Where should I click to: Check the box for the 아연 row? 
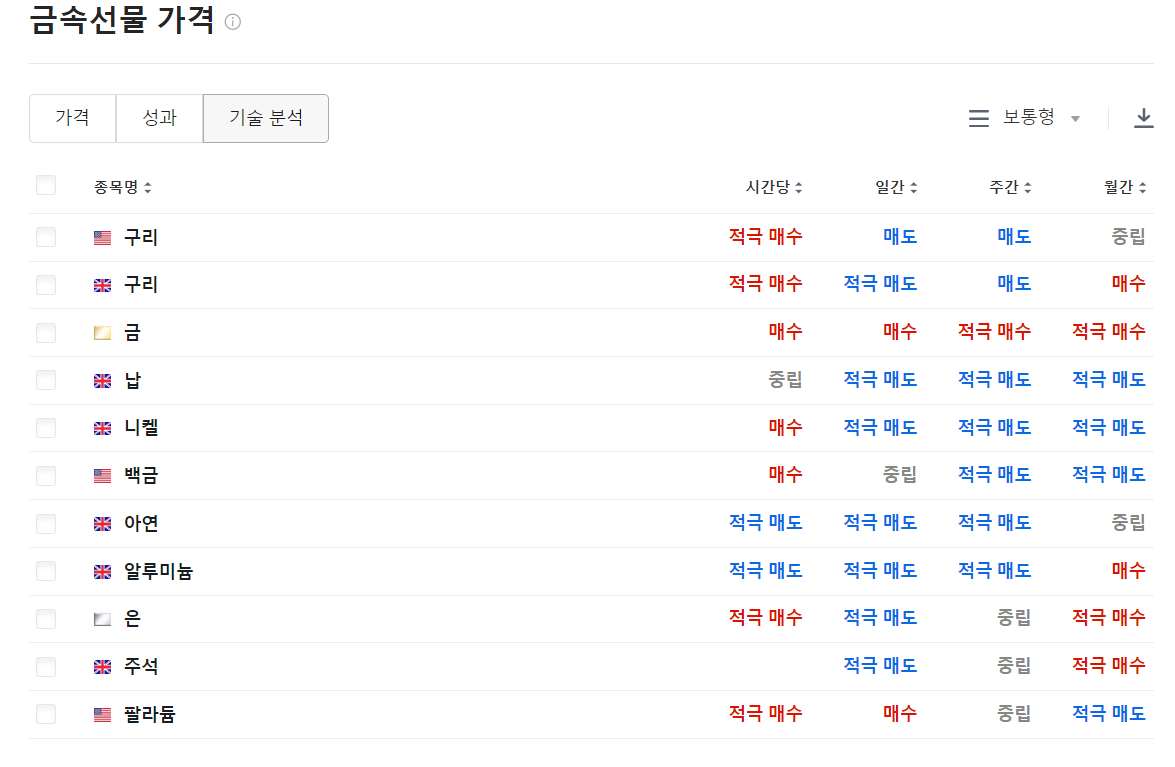click(46, 524)
